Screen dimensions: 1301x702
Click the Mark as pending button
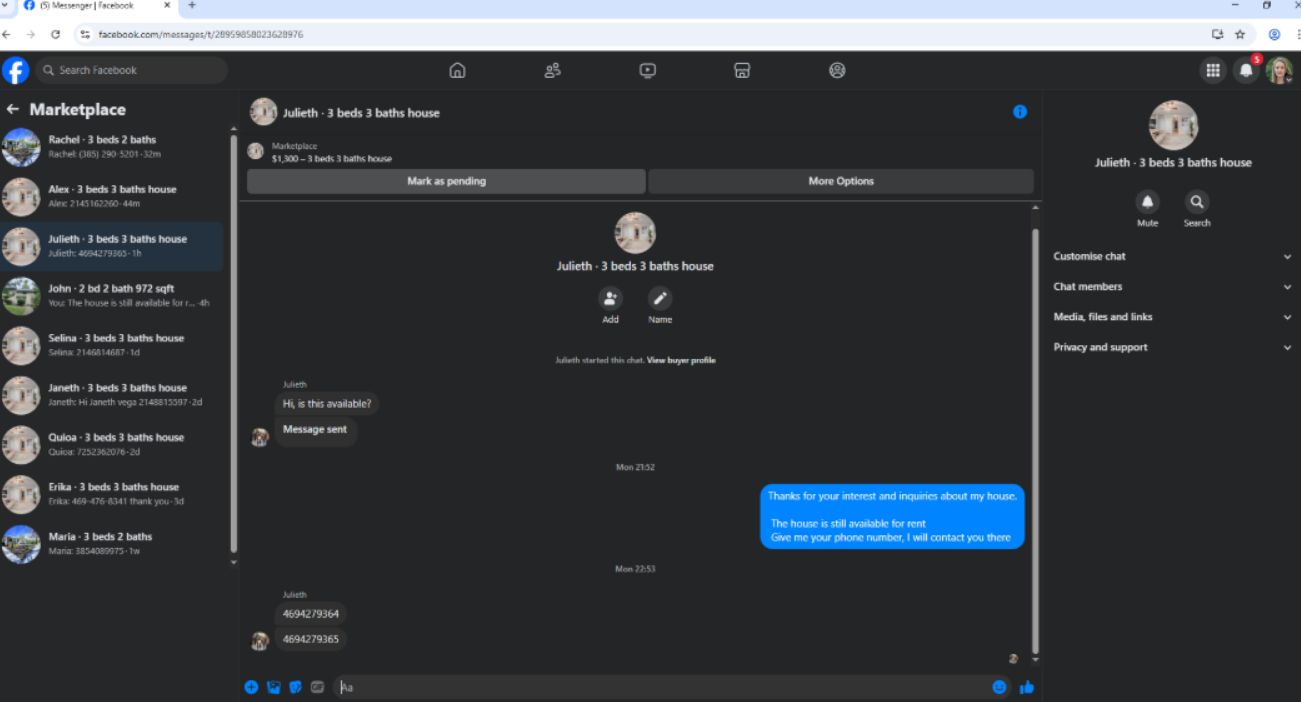tap(446, 181)
